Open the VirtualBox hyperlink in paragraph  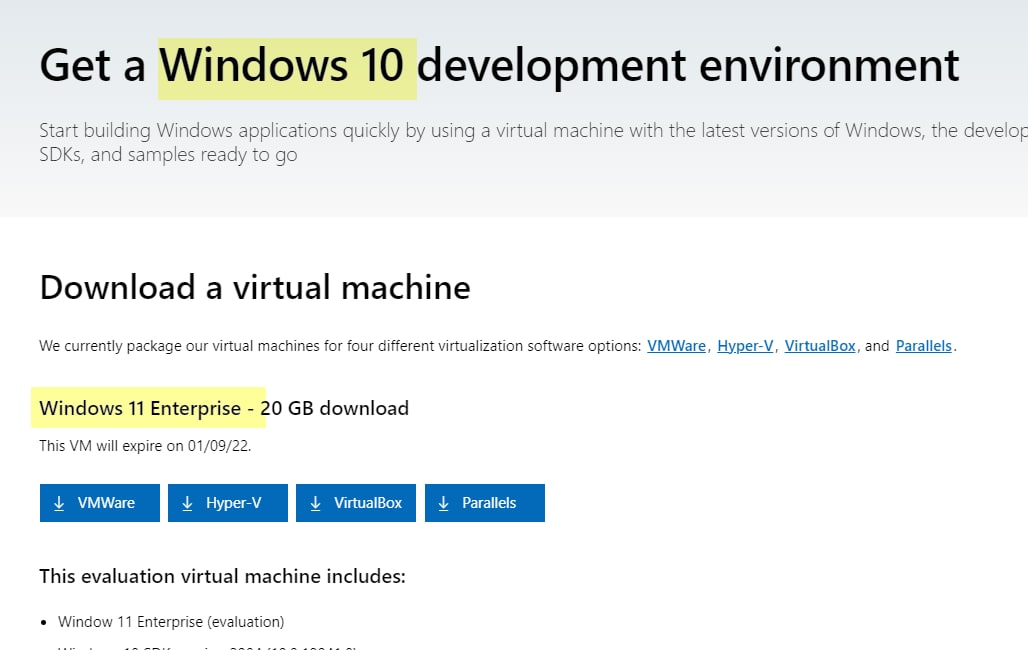coord(820,346)
